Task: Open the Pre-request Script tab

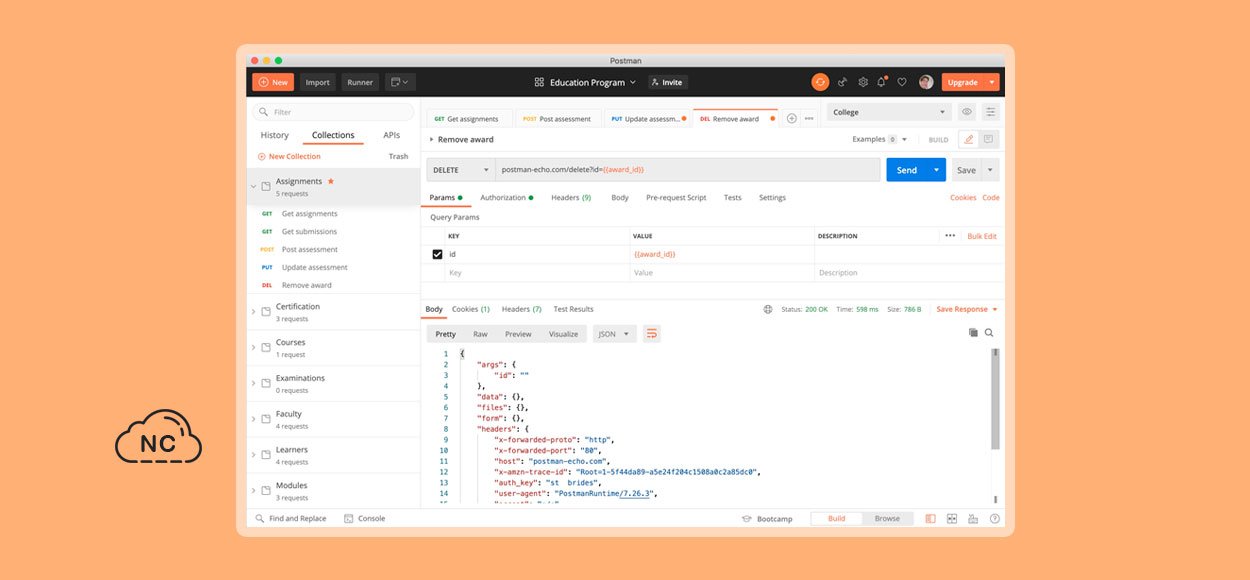Action: (x=676, y=198)
